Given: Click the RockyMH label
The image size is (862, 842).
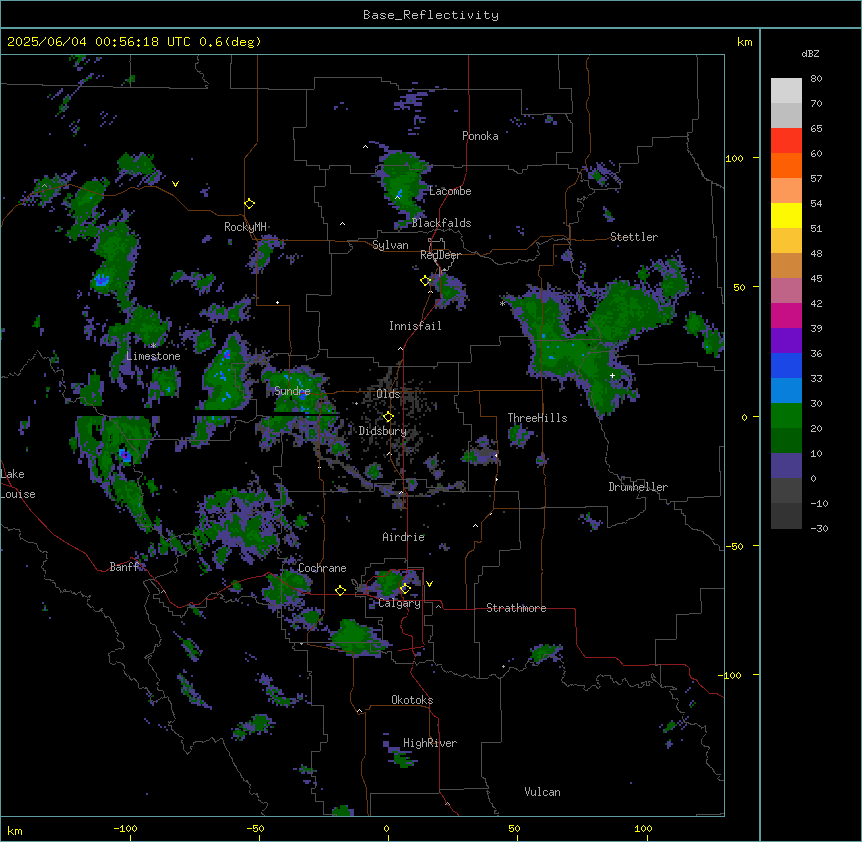Looking at the screenshot, I should pos(245,227).
